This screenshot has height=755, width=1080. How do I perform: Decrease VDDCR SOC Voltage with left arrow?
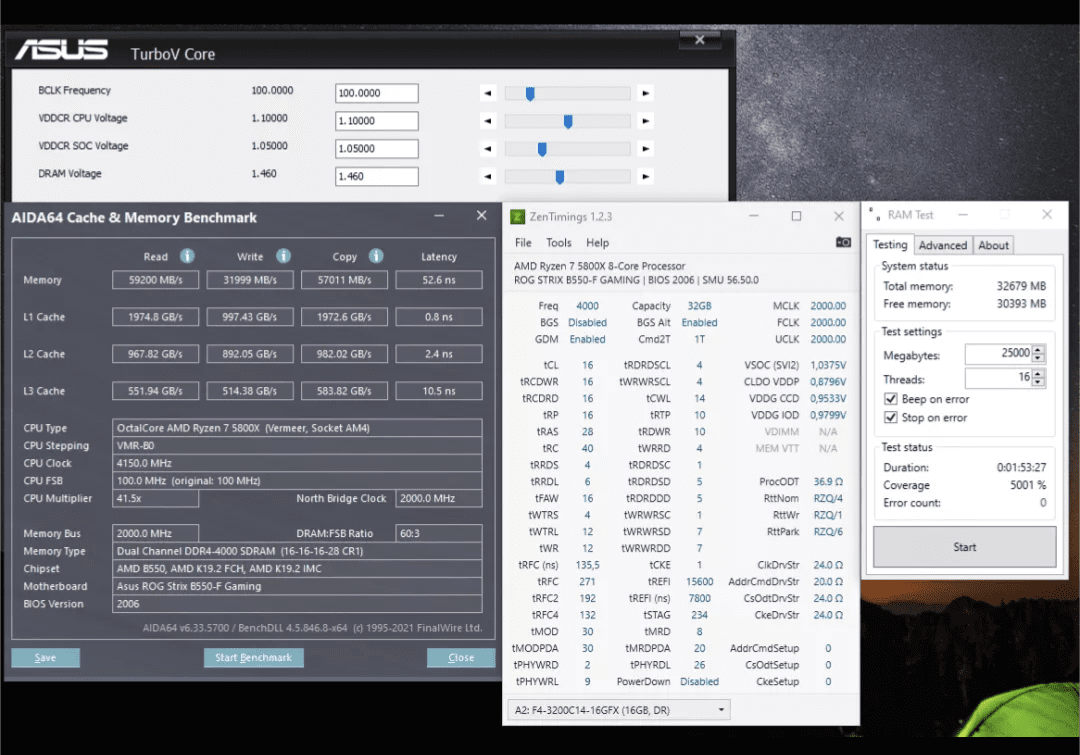tap(488, 149)
